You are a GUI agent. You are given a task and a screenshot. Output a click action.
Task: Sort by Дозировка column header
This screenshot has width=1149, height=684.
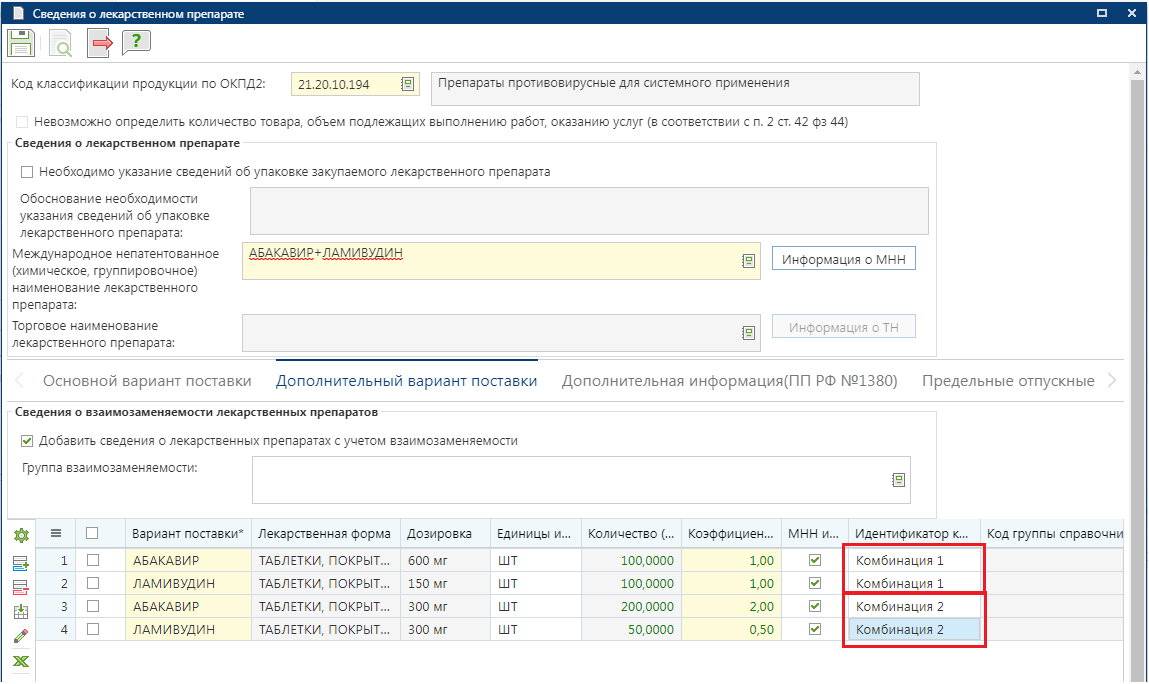(x=445, y=534)
